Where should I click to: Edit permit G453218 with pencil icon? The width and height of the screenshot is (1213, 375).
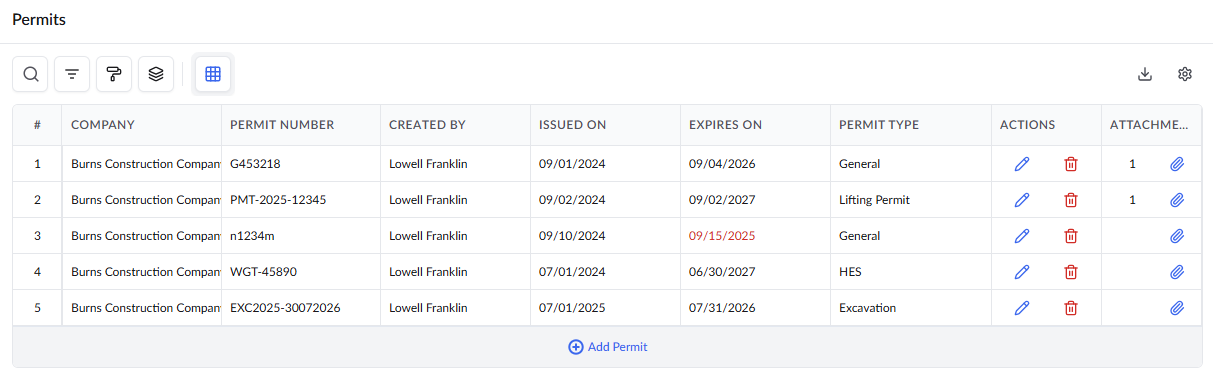(x=1022, y=164)
